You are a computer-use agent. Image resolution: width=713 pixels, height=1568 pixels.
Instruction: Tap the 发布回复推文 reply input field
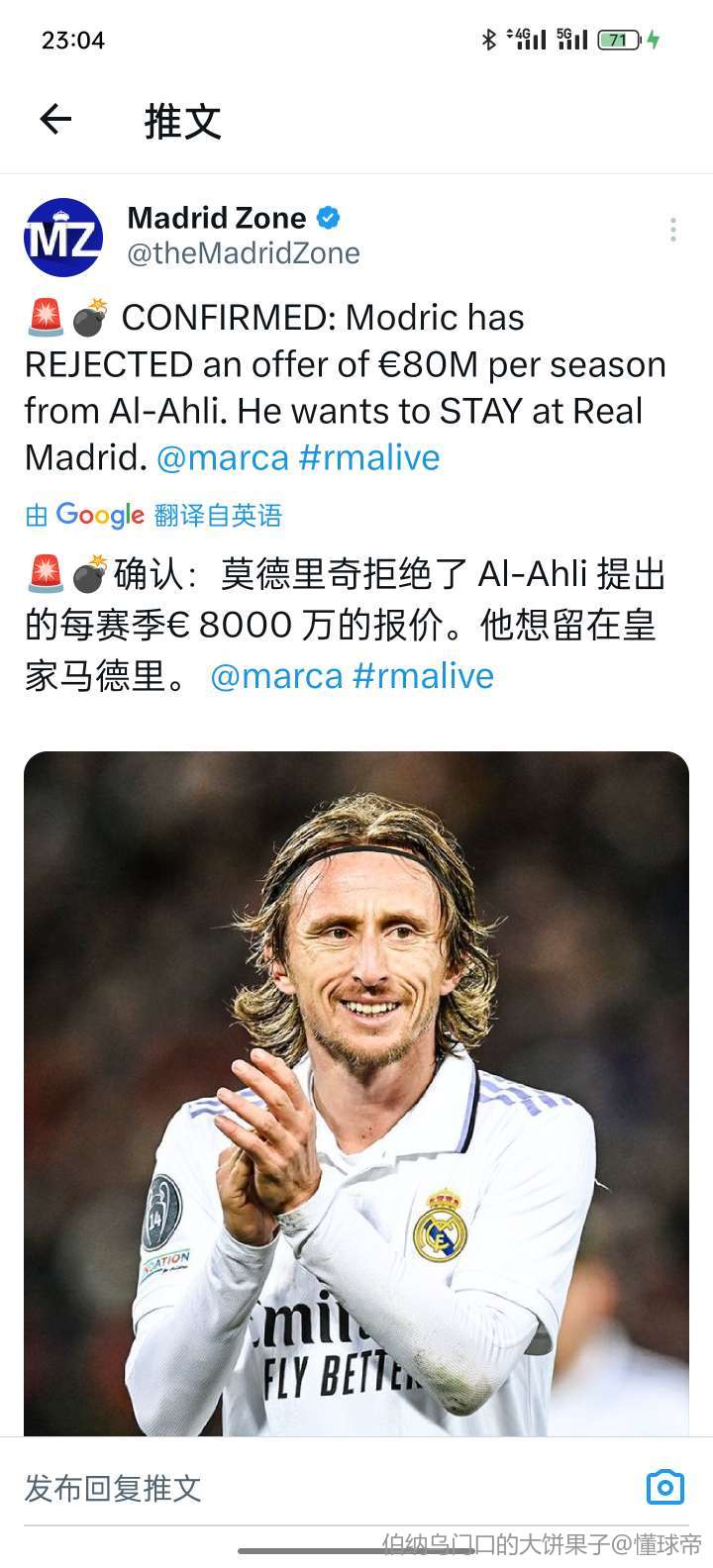pos(327,1487)
